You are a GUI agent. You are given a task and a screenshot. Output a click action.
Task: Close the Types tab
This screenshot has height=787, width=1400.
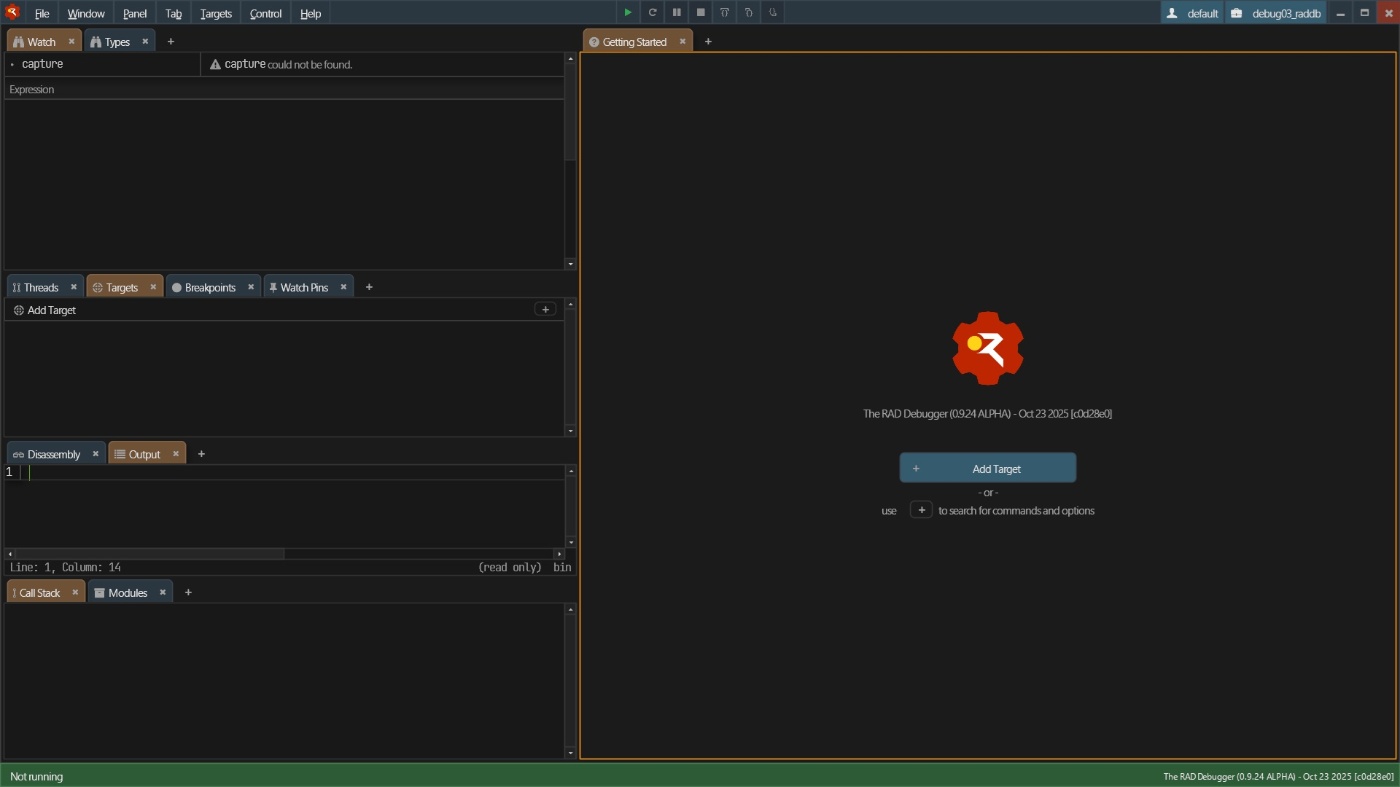[145, 41]
